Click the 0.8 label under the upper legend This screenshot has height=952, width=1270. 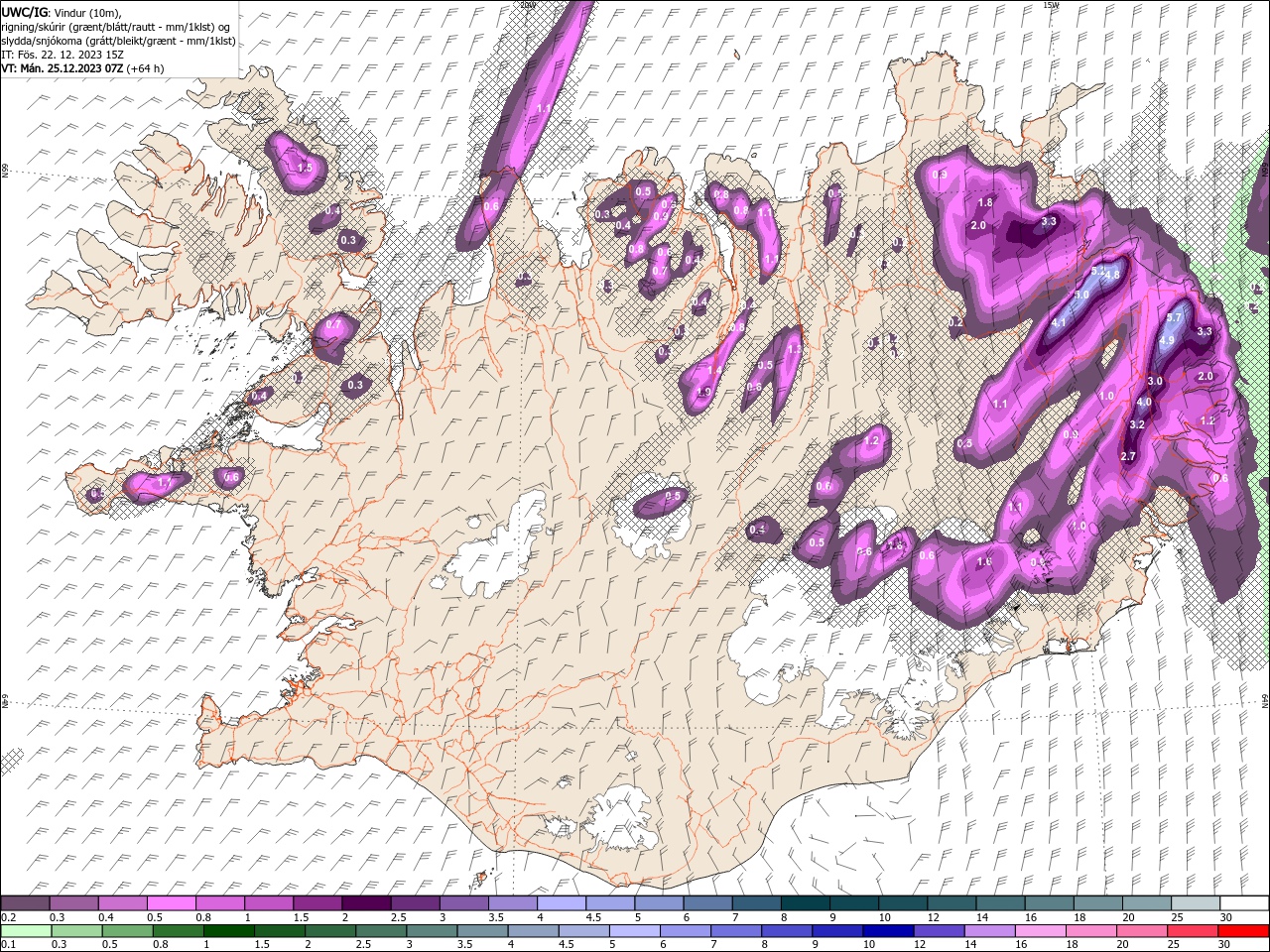(x=203, y=917)
